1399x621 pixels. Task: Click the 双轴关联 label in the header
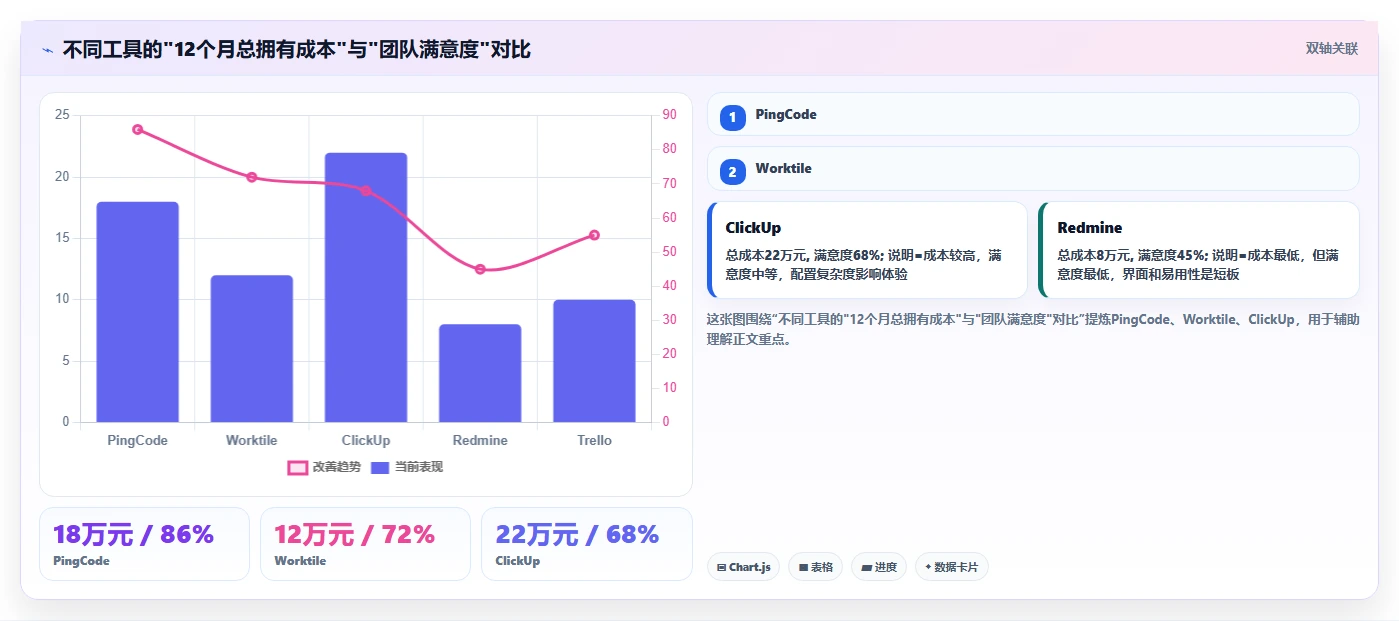click(x=1331, y=49)
